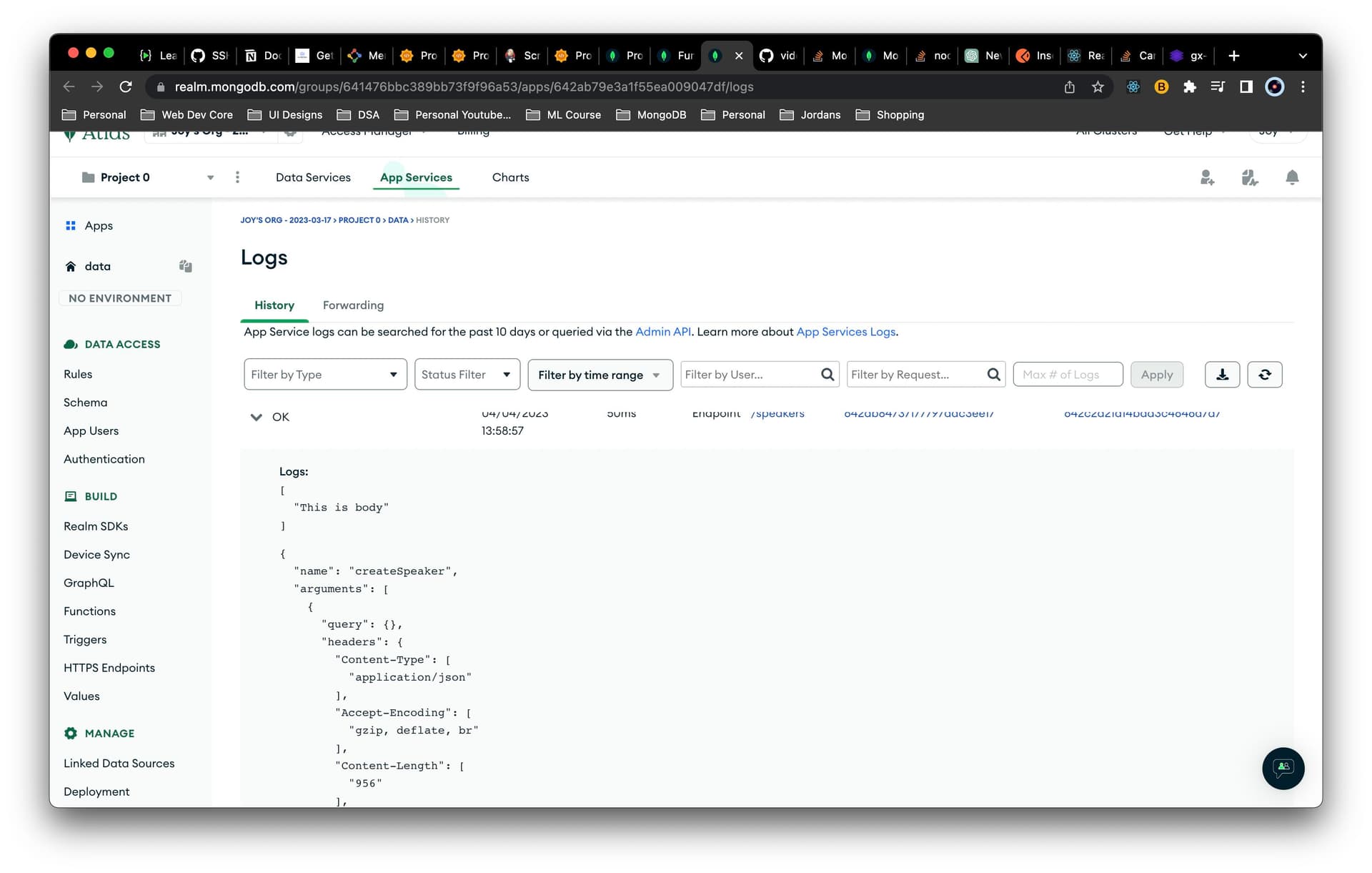The height and width of the screenshot is (873, 1372).
Task: Click the copy app ID icon beside data
Action: point(185,266)
